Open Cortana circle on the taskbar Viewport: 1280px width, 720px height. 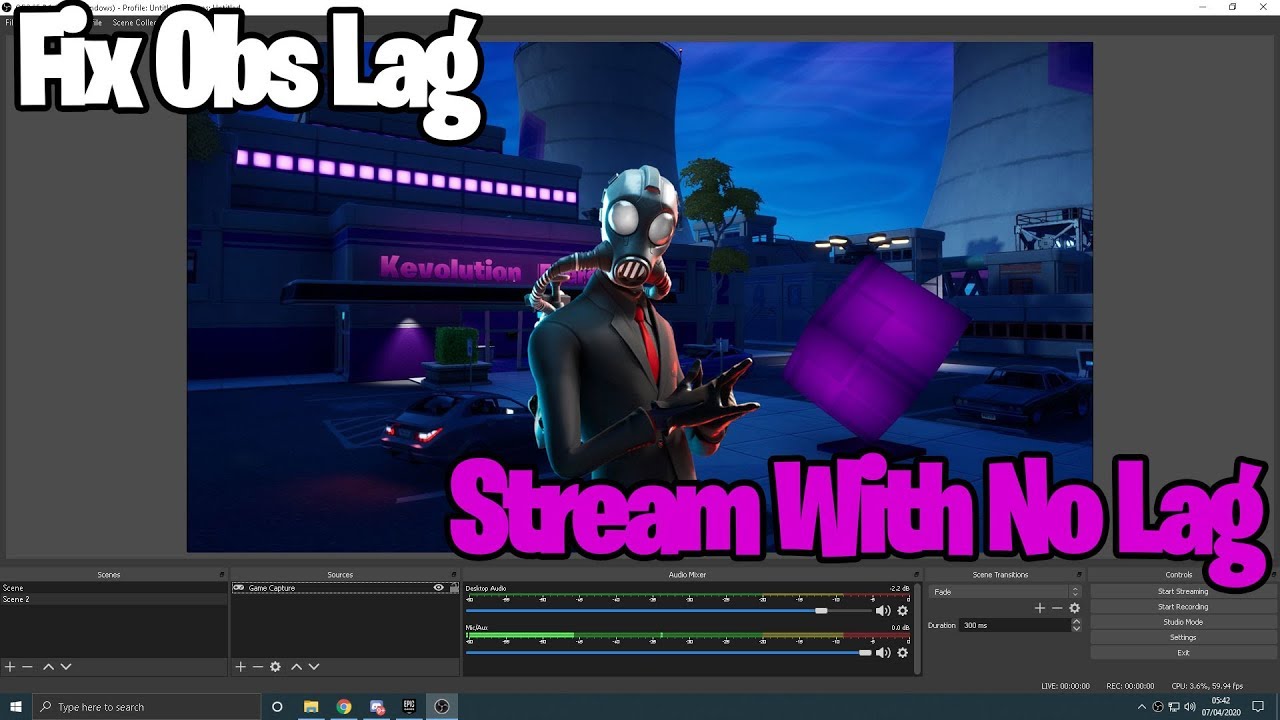[277, 707]
